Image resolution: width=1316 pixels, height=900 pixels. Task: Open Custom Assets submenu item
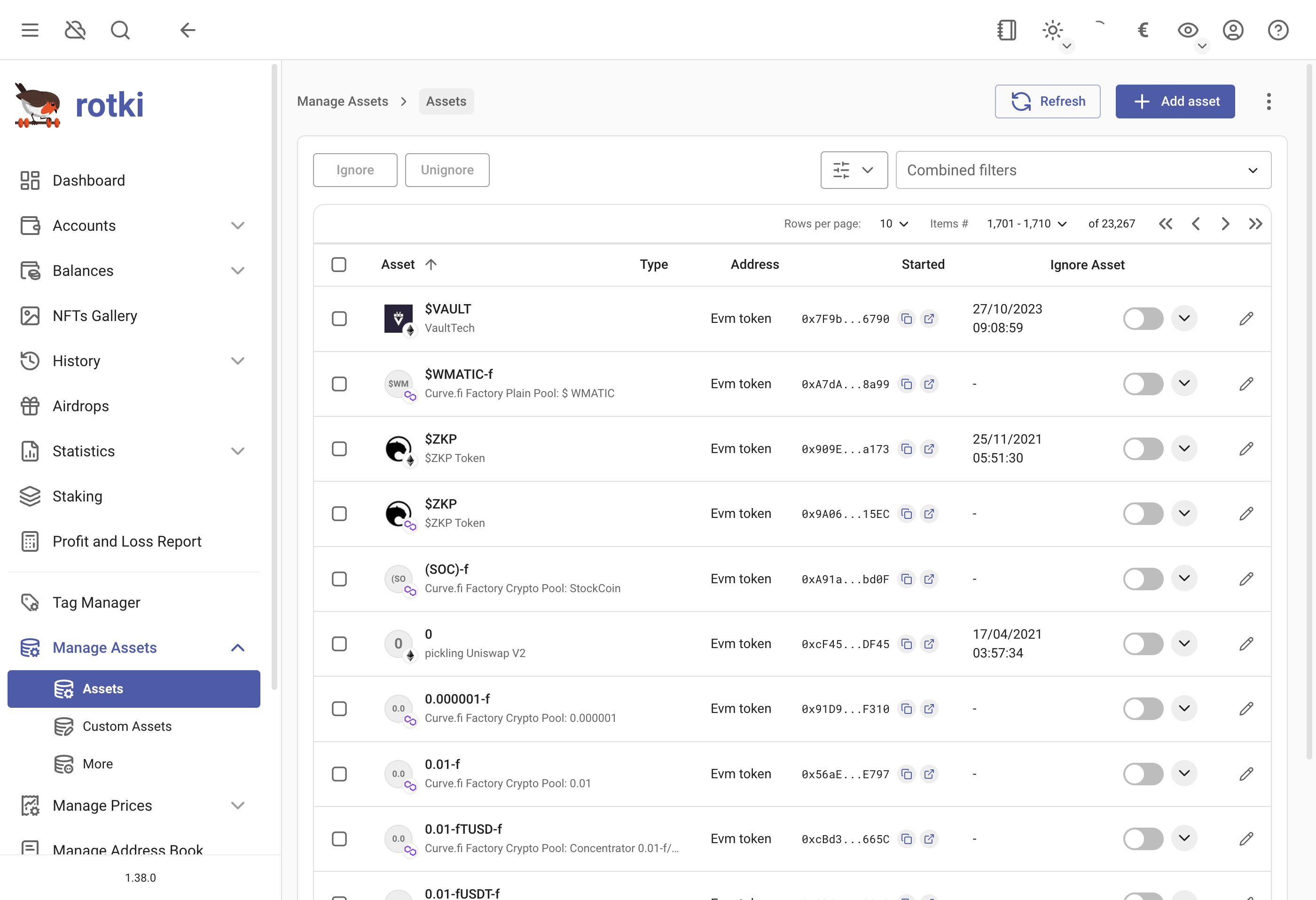133,726
